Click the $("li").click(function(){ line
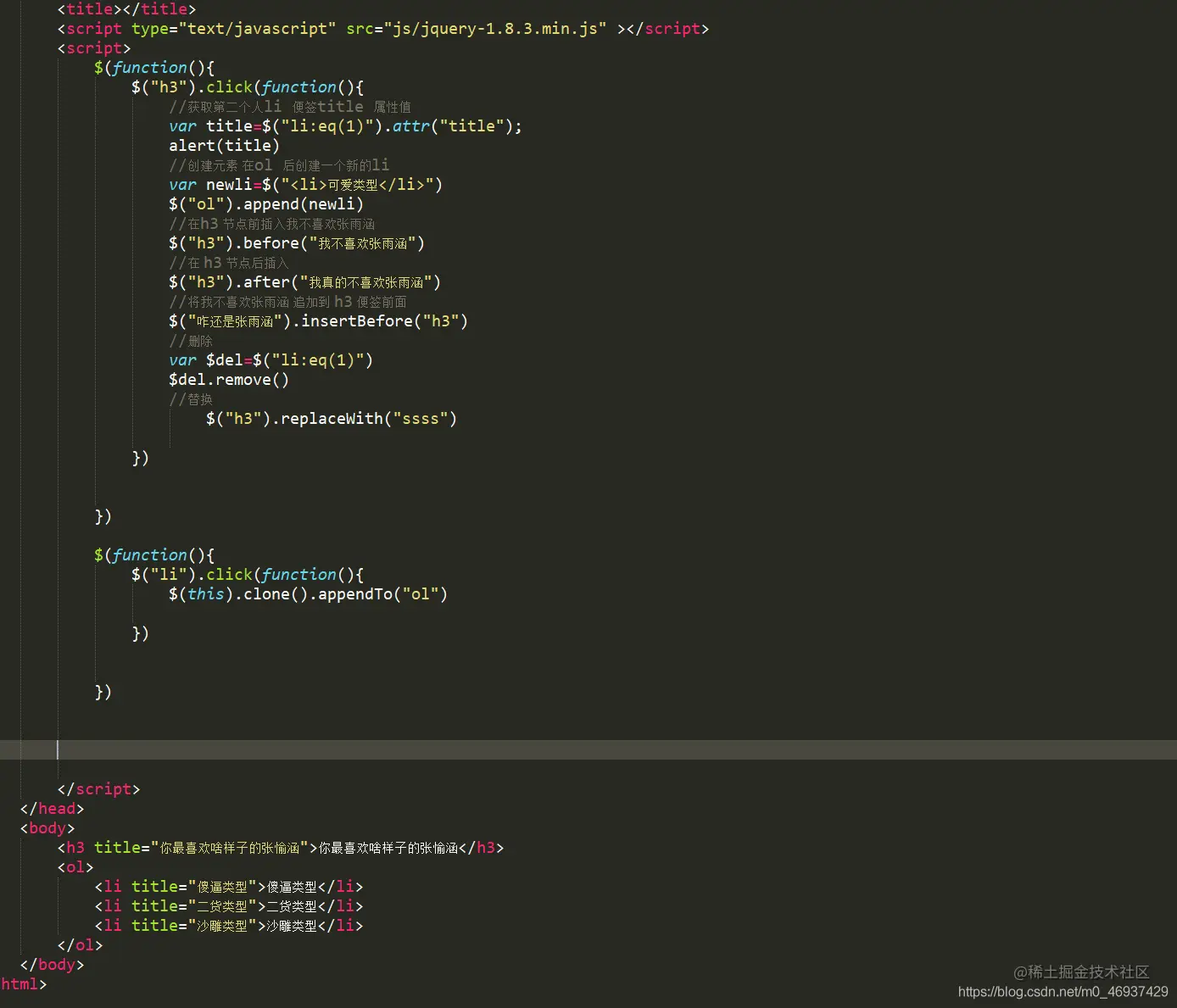 248,575
